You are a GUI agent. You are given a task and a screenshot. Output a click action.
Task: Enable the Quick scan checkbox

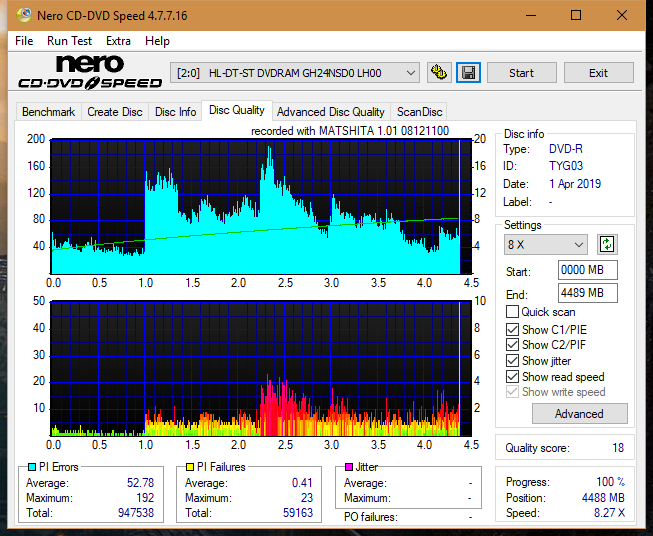click(512, 312)
